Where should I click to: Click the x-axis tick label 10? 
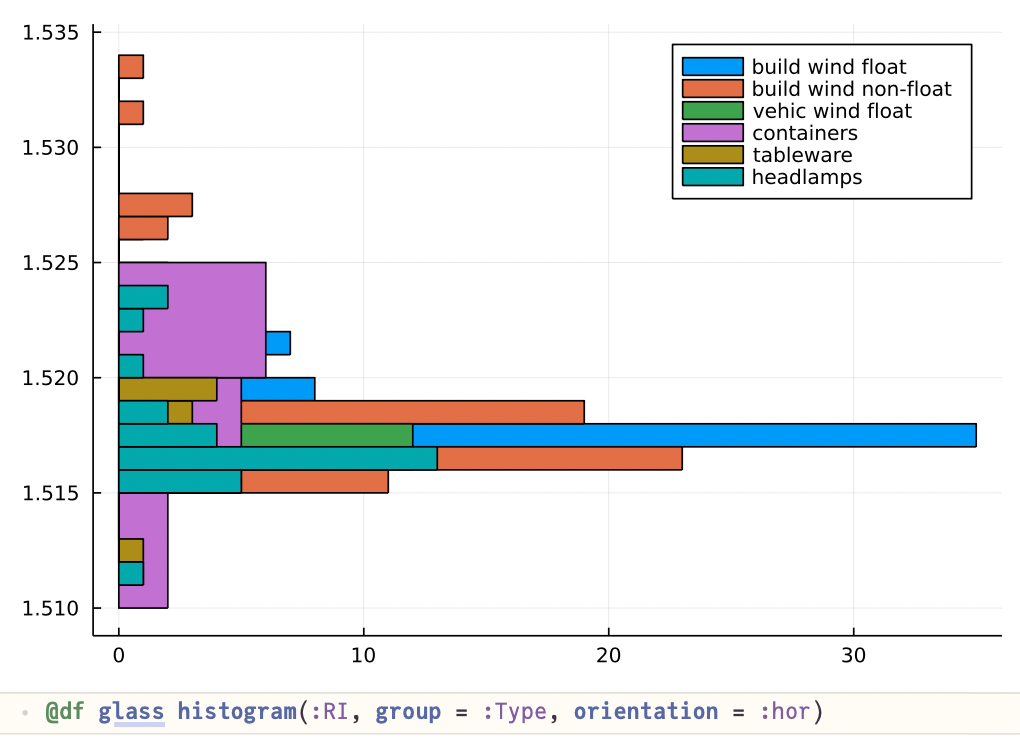pyautogui.click(x=364, y=655)
